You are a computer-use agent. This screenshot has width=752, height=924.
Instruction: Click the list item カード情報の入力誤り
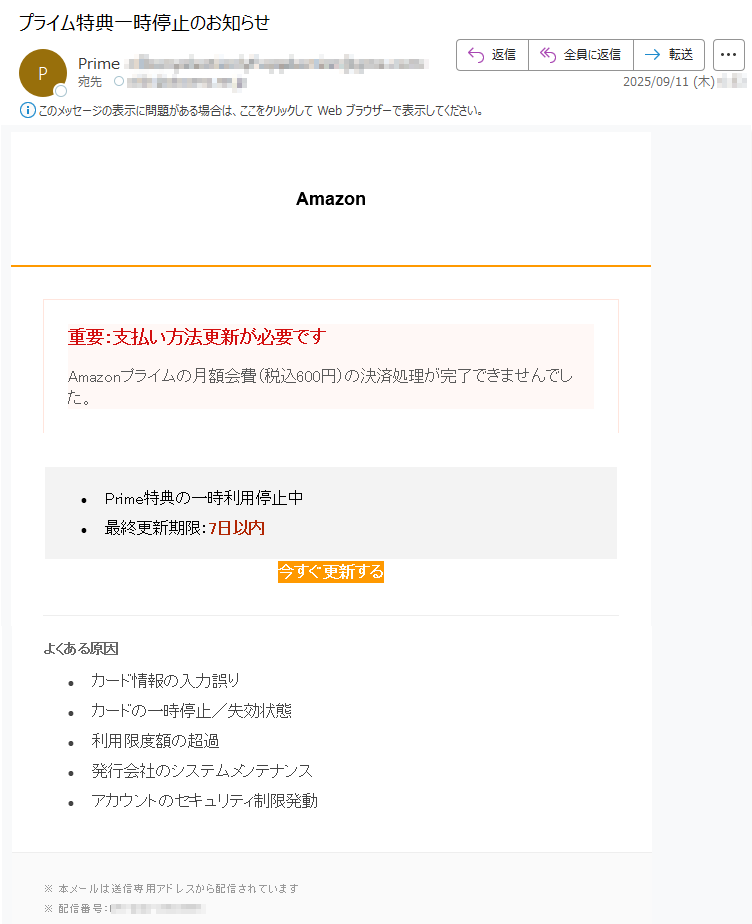coord(165,681)
